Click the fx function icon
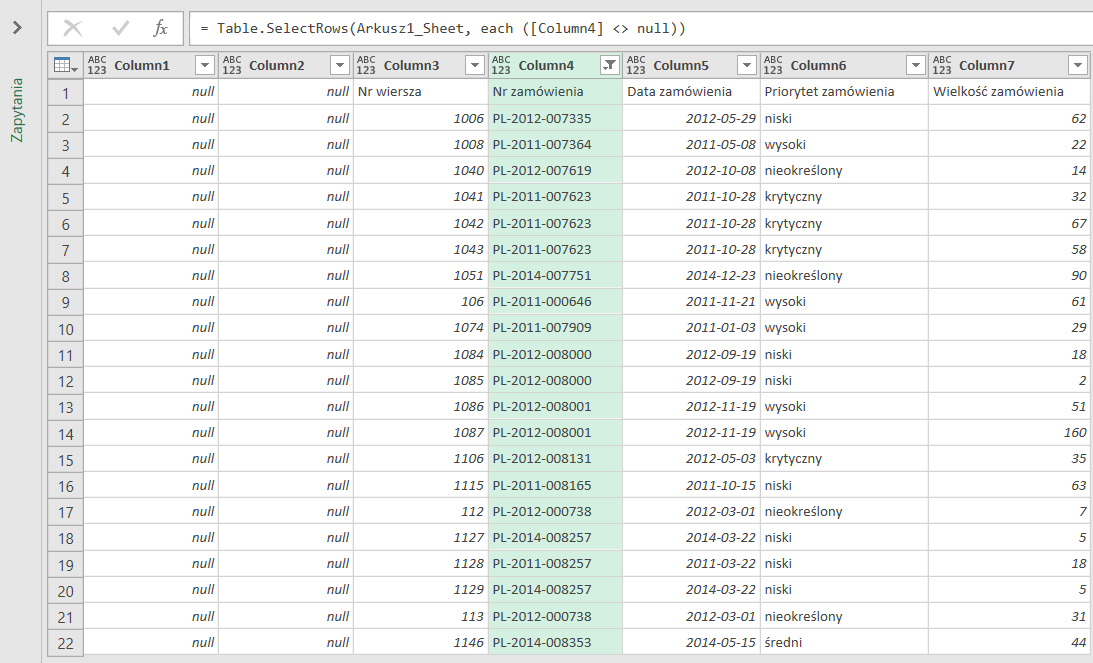 tap(160, 28)
